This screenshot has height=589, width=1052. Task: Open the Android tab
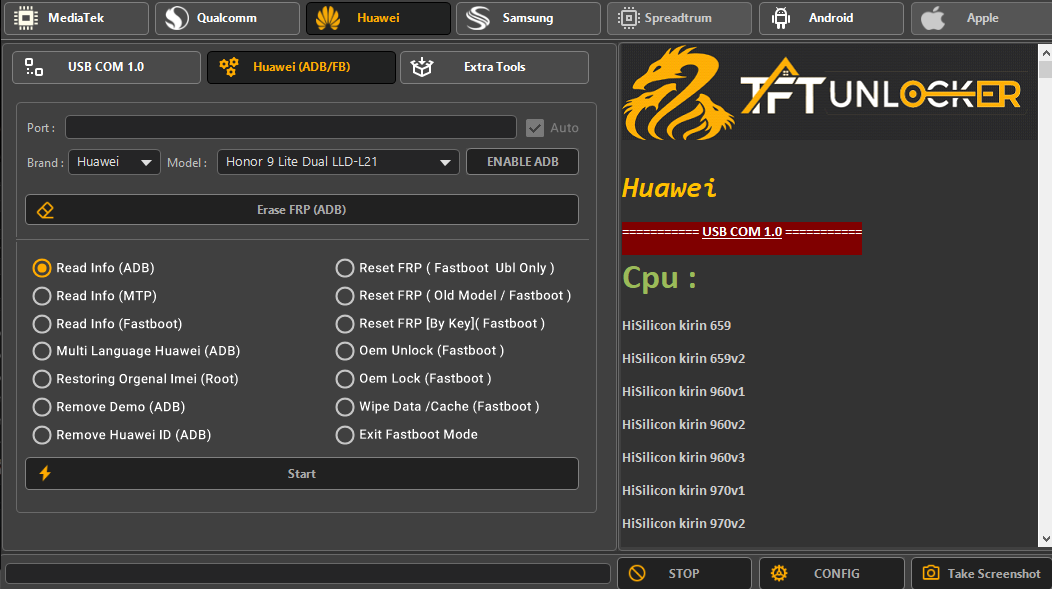[831, 18]
